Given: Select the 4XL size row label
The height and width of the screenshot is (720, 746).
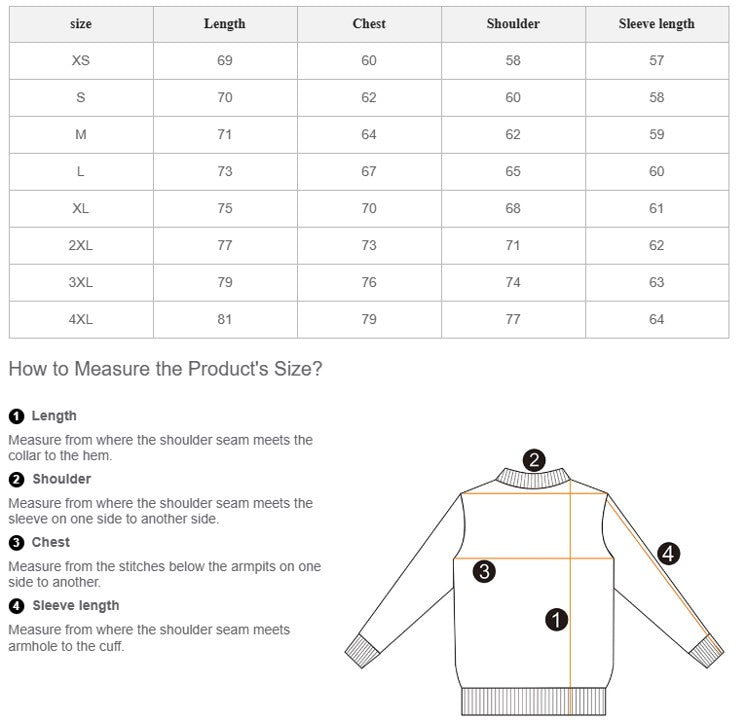Looking at the screenshot, I should [81, 320].
